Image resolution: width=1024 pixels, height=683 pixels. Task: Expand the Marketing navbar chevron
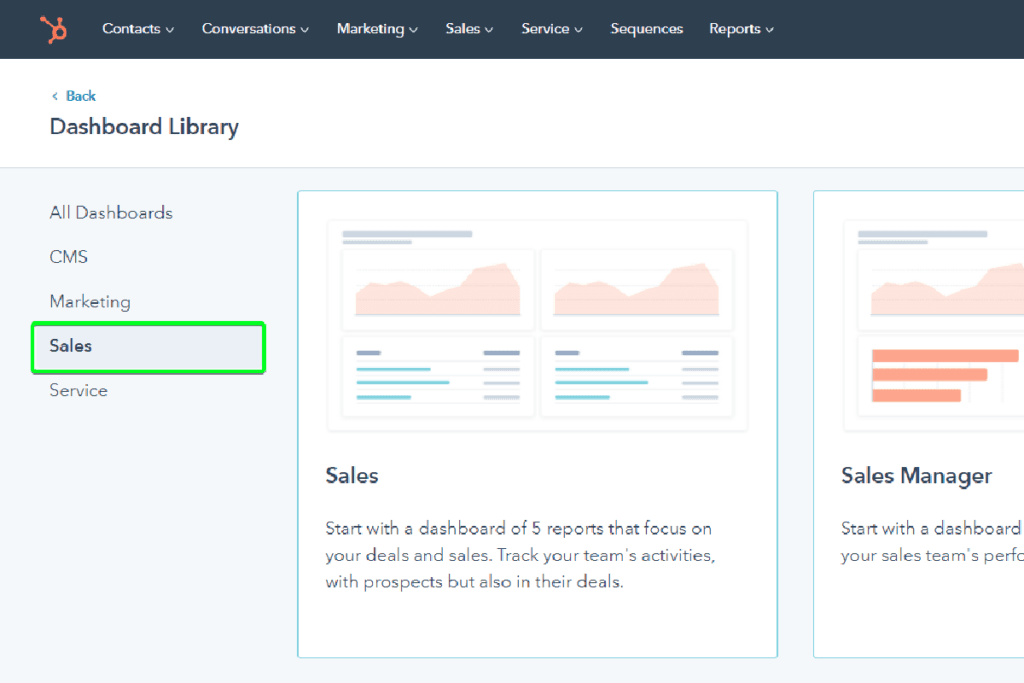pyautogui.click(x=413, y=30)
